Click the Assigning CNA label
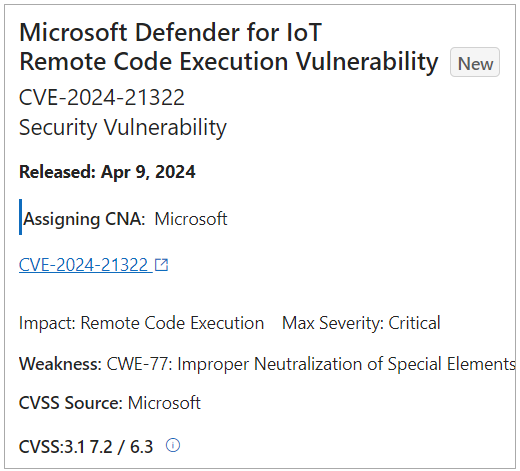520x471 pixels. click(x=84, y=219)
